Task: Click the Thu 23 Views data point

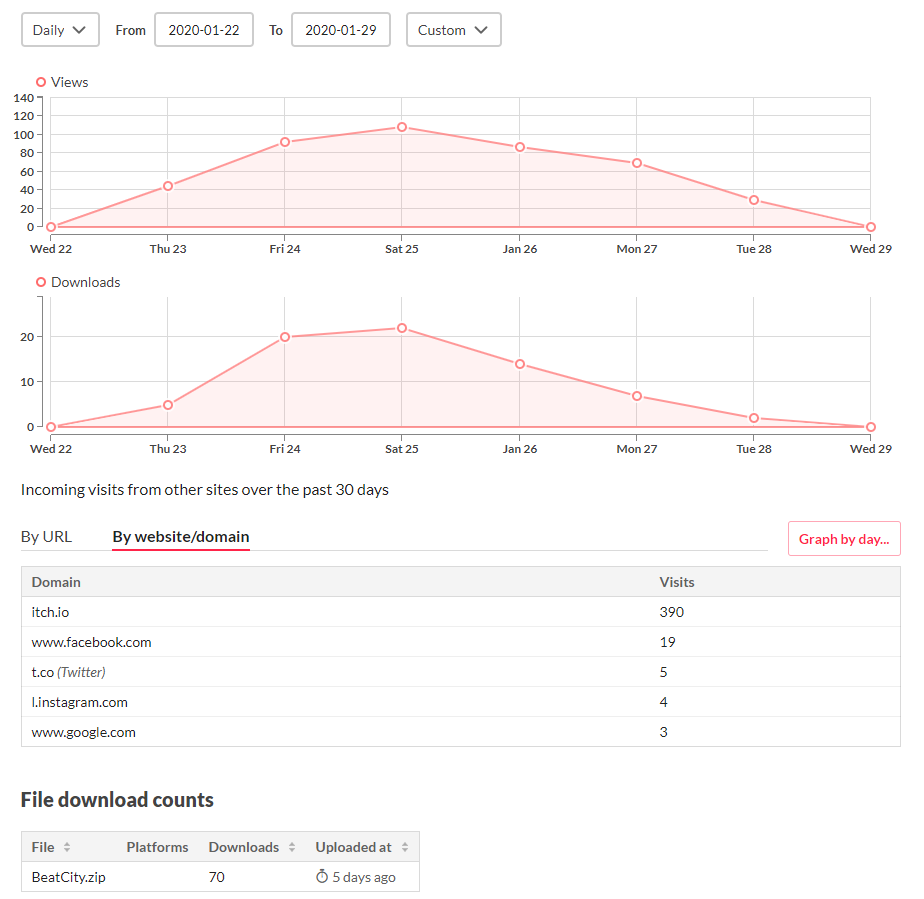Action: click(167, 186)
